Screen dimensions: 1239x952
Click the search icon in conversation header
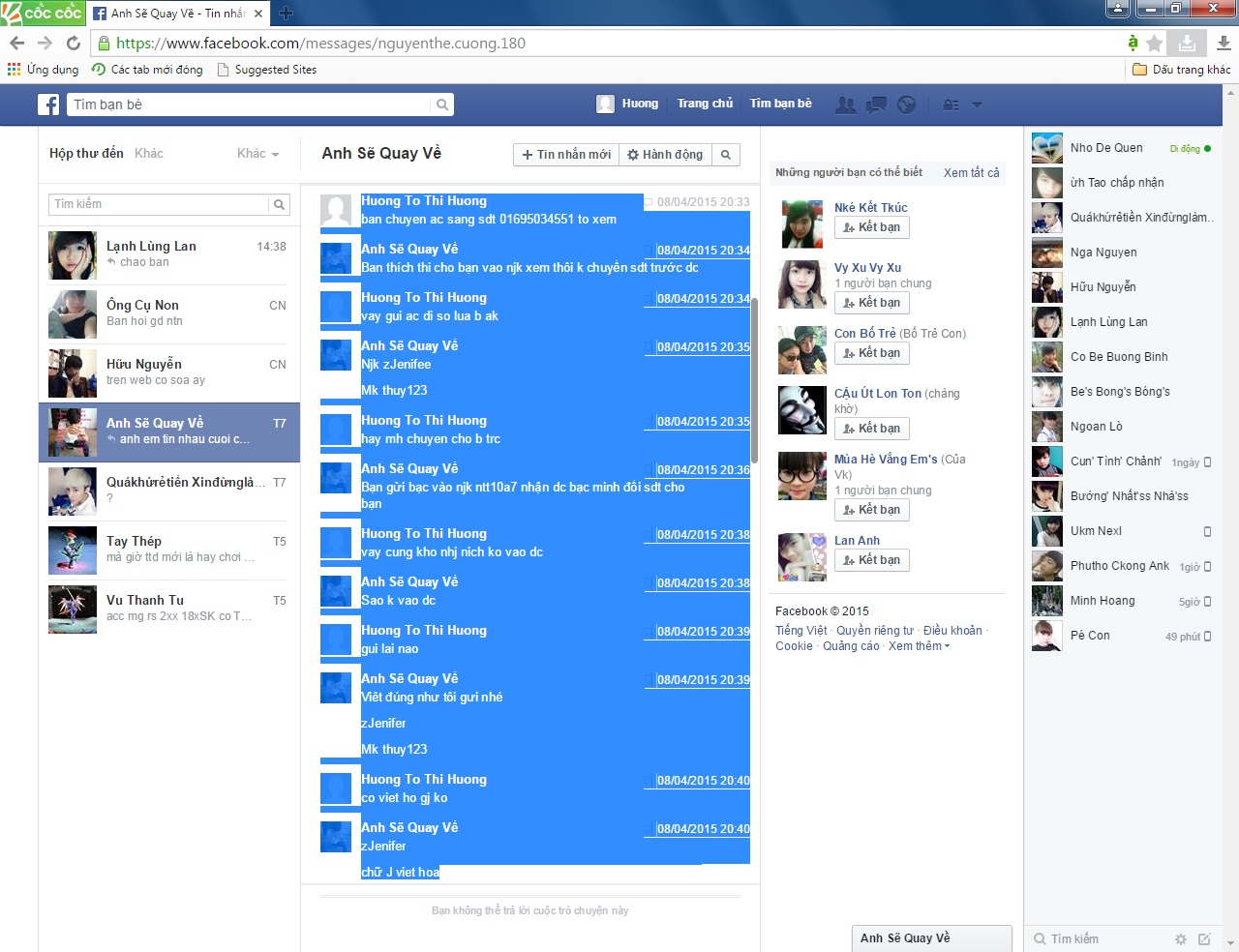click(726, 155)
